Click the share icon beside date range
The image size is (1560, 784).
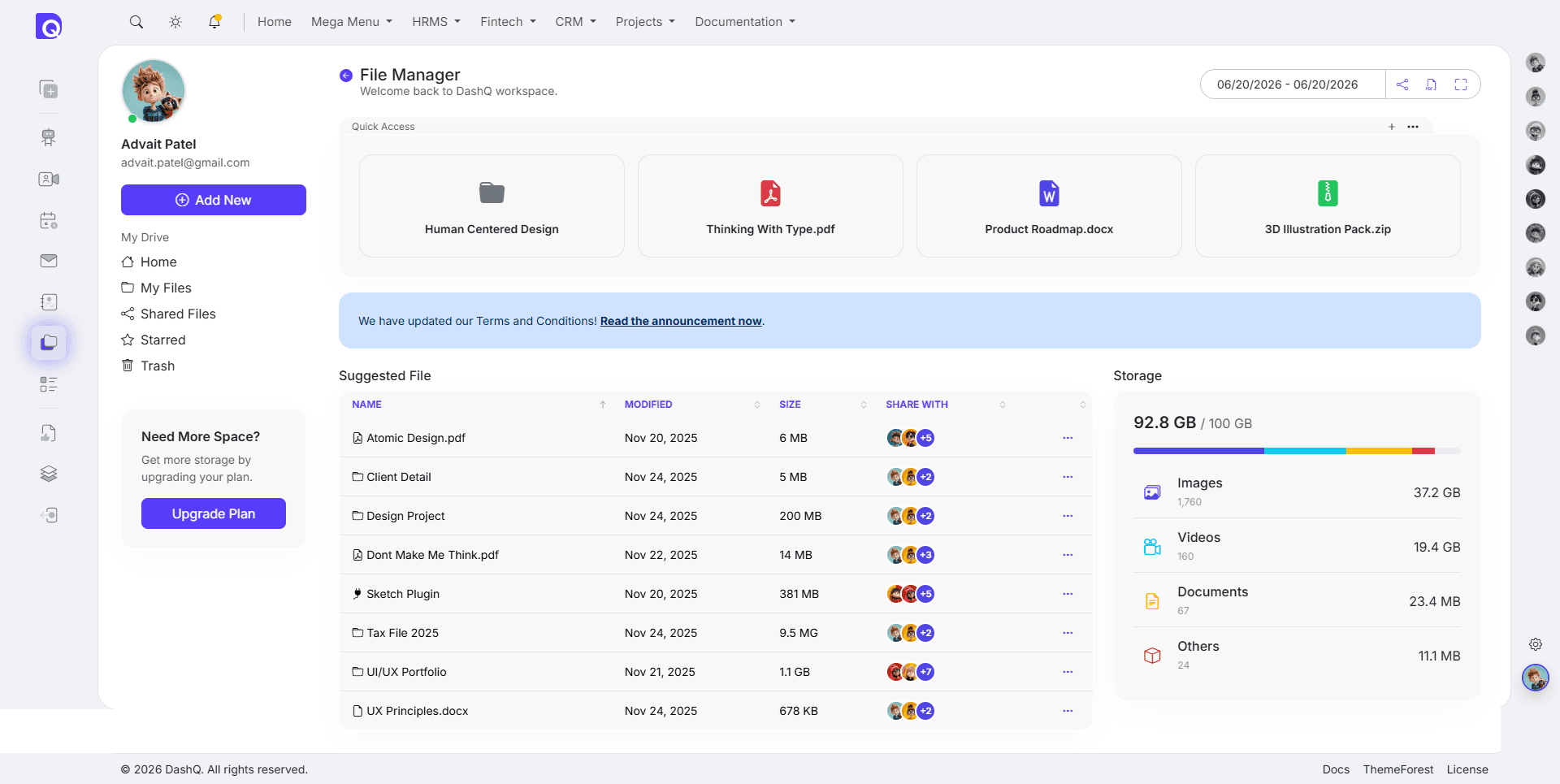click(1402, 84)
